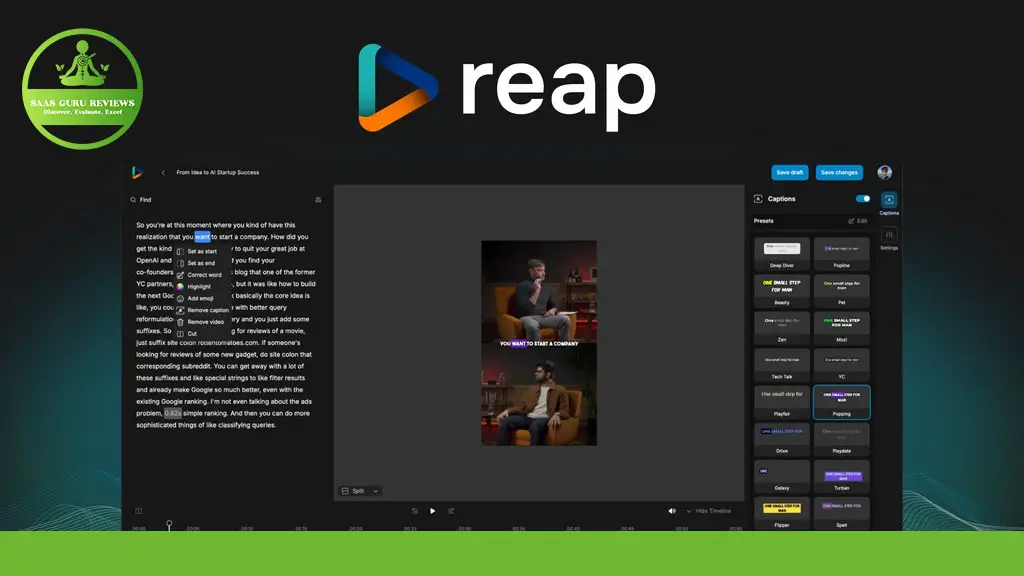Open the Captions sidebar tab
Screen dimensions: 1024x576
[889, 203]
